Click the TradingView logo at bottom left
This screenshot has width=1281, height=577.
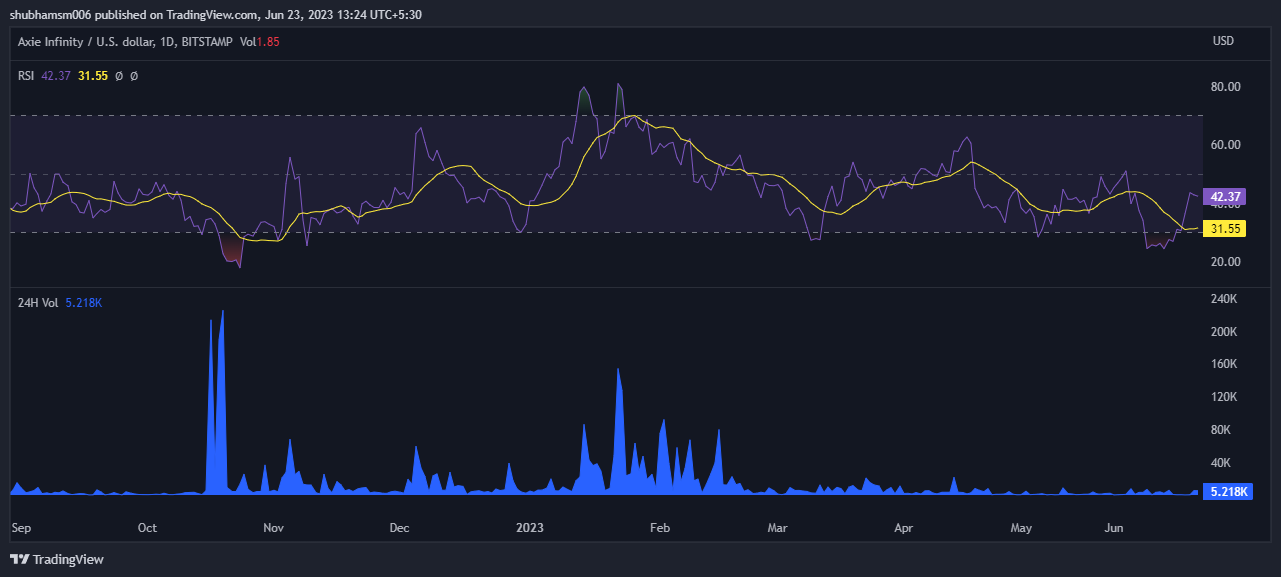point(56,559)
